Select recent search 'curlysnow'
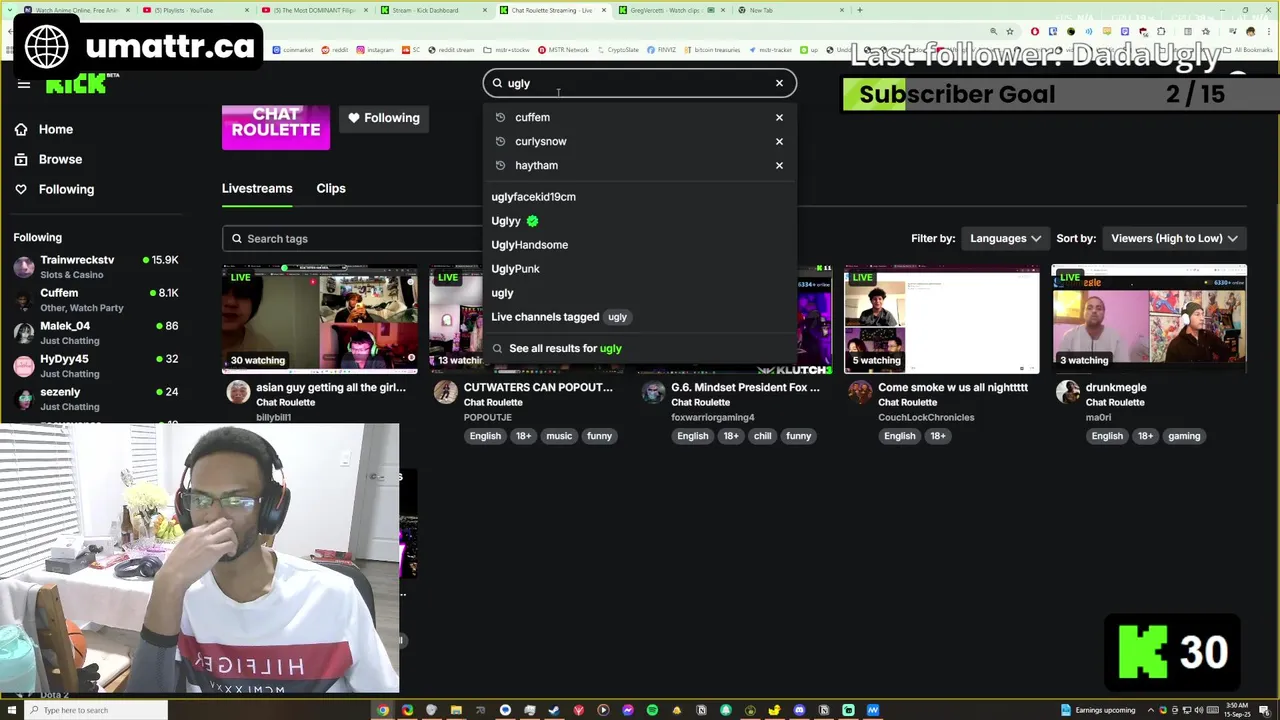The image size is (1280, 720). point(540,141)
